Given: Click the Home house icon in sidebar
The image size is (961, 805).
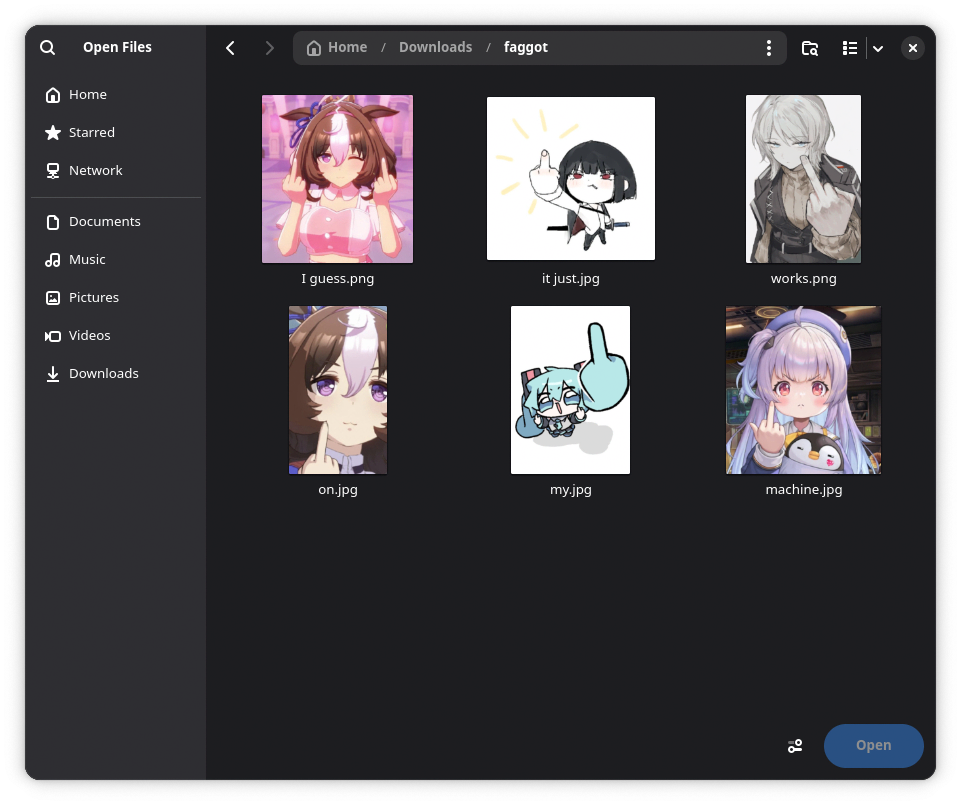Looking at the screenshot, I should coord(53,95).
